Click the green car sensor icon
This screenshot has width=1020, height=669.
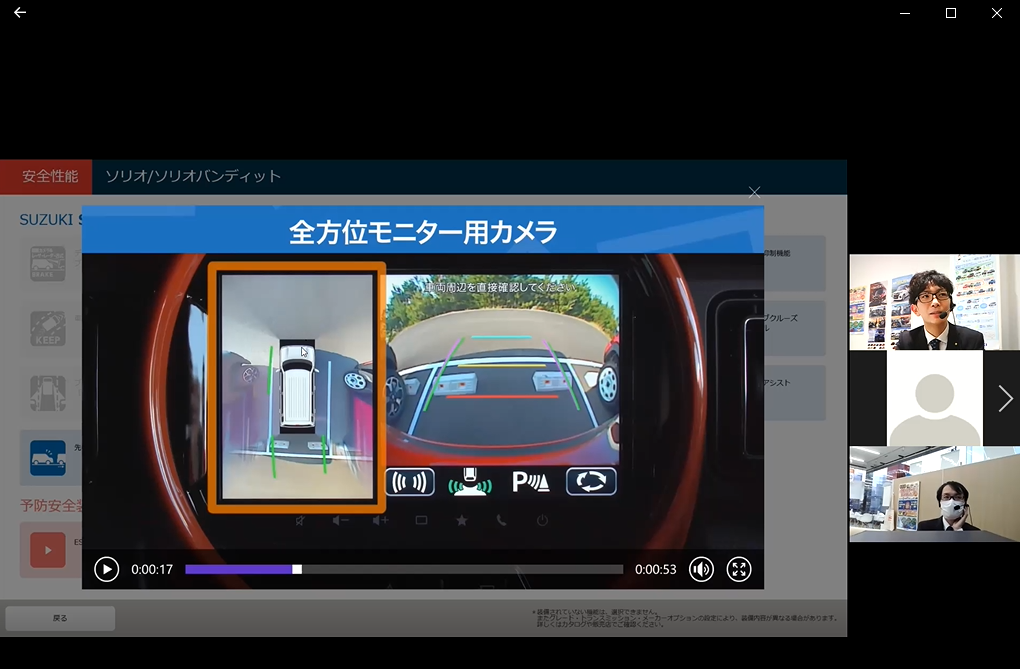click(x=470, y=482)
